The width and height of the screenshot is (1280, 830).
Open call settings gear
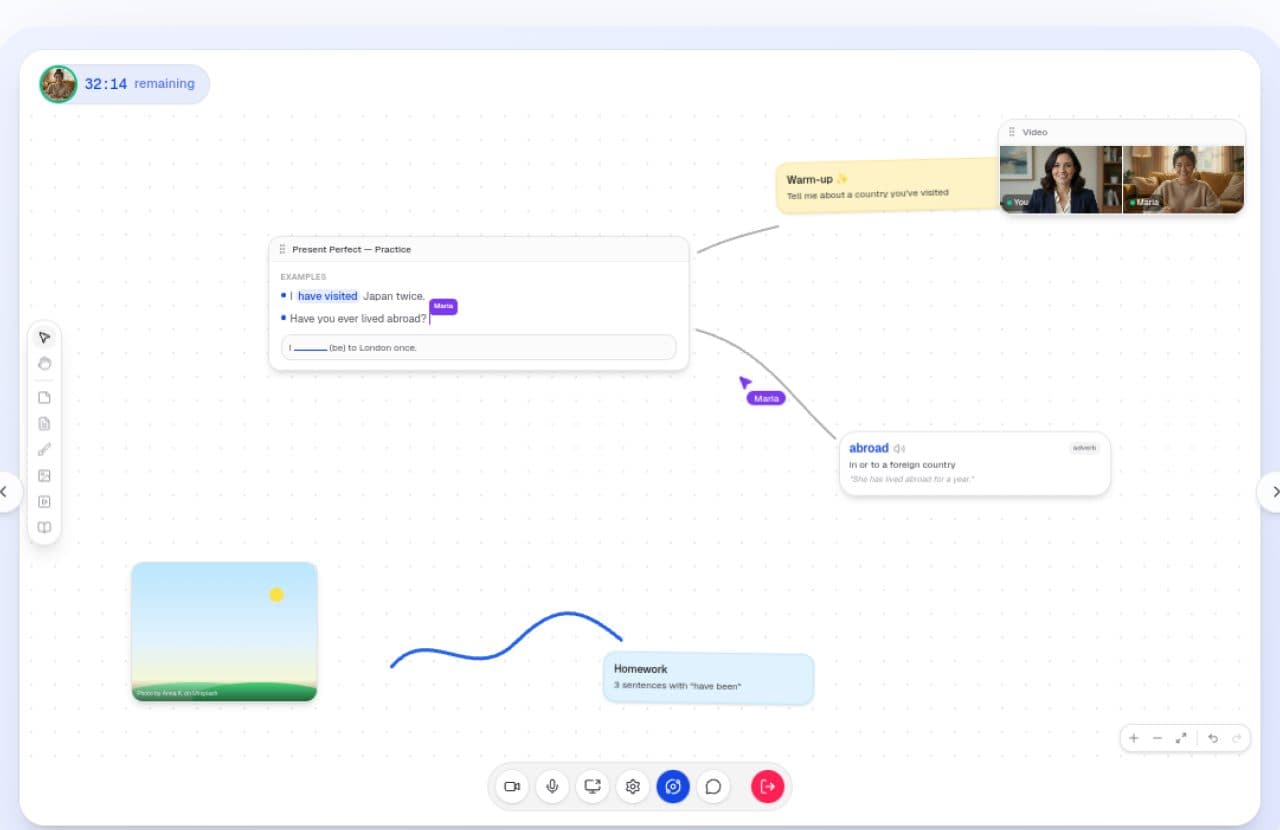[x=633, y=787]
